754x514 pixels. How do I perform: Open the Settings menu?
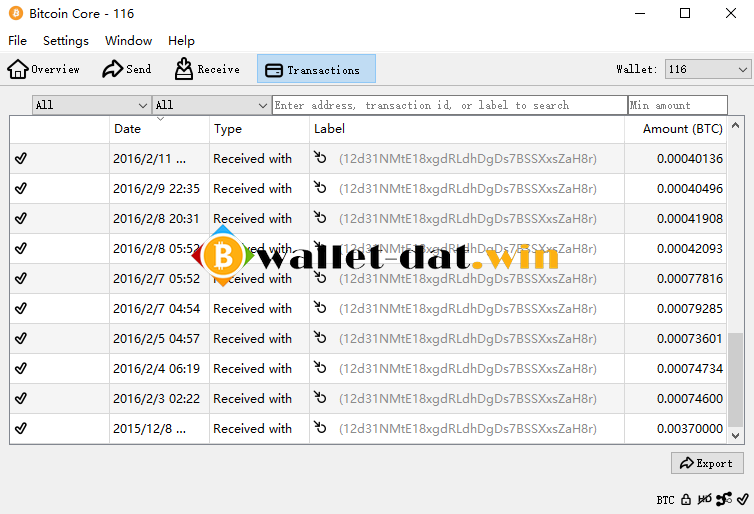[66, 41]
